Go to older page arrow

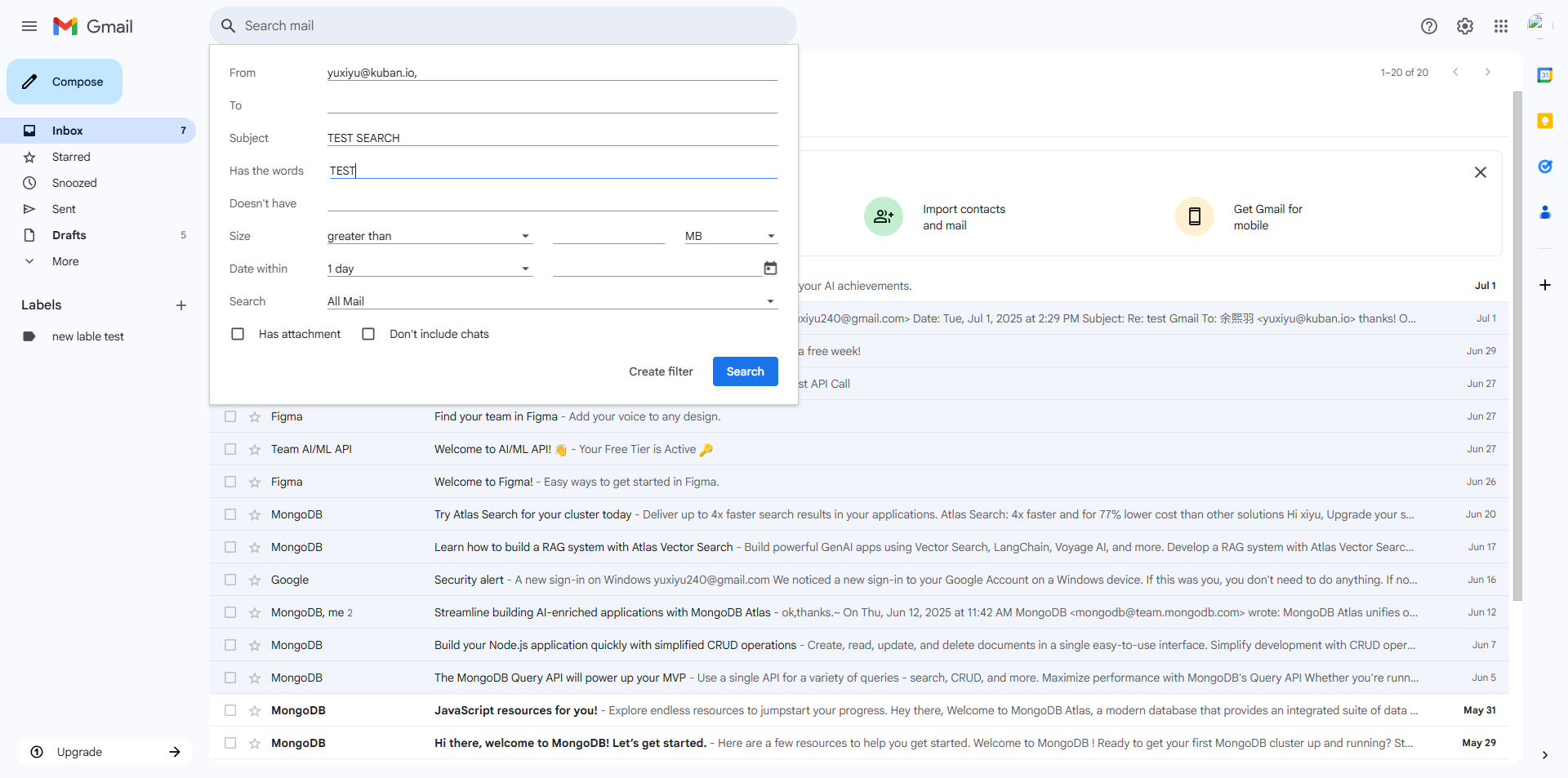(x=1488, y=72)
